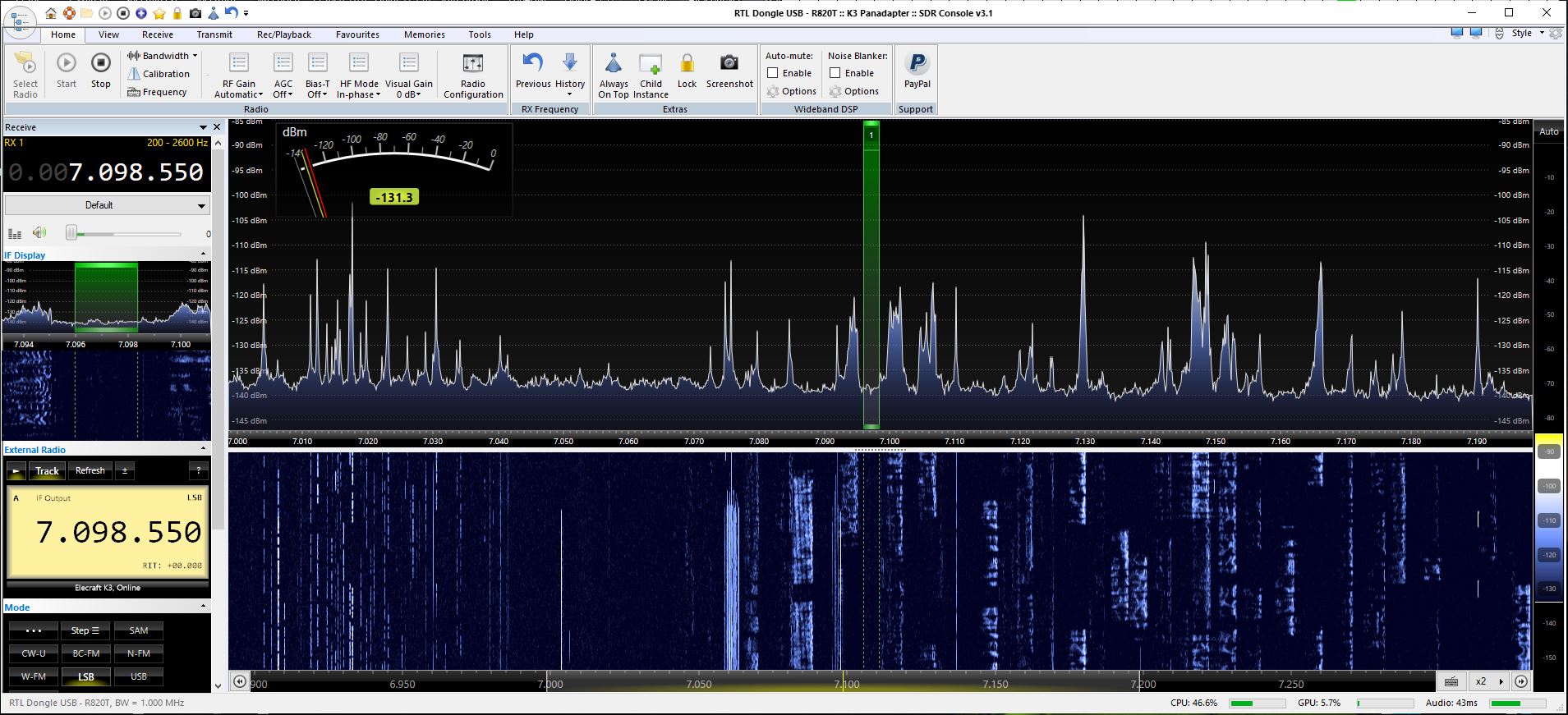Click the Stop radio icon

(100, 63)
